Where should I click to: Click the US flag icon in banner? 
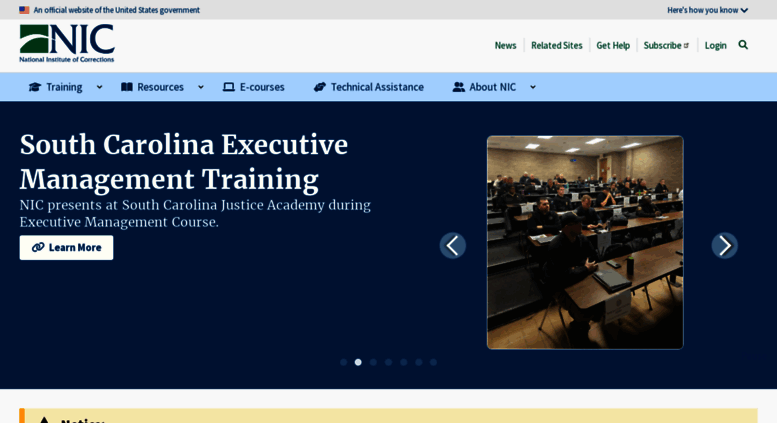(24, 10)
